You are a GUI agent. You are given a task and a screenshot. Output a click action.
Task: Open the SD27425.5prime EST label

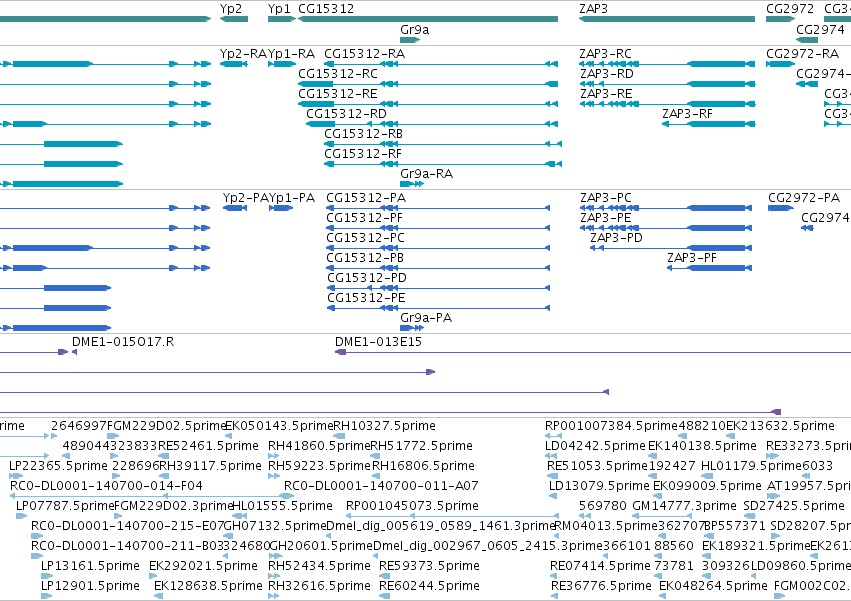tap(794, 507)
